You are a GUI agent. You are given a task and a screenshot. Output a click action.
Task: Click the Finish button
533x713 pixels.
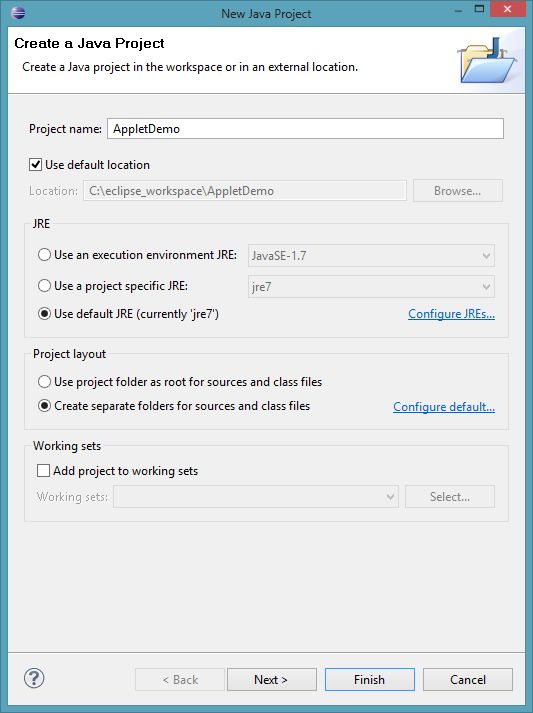coord(370,679)
